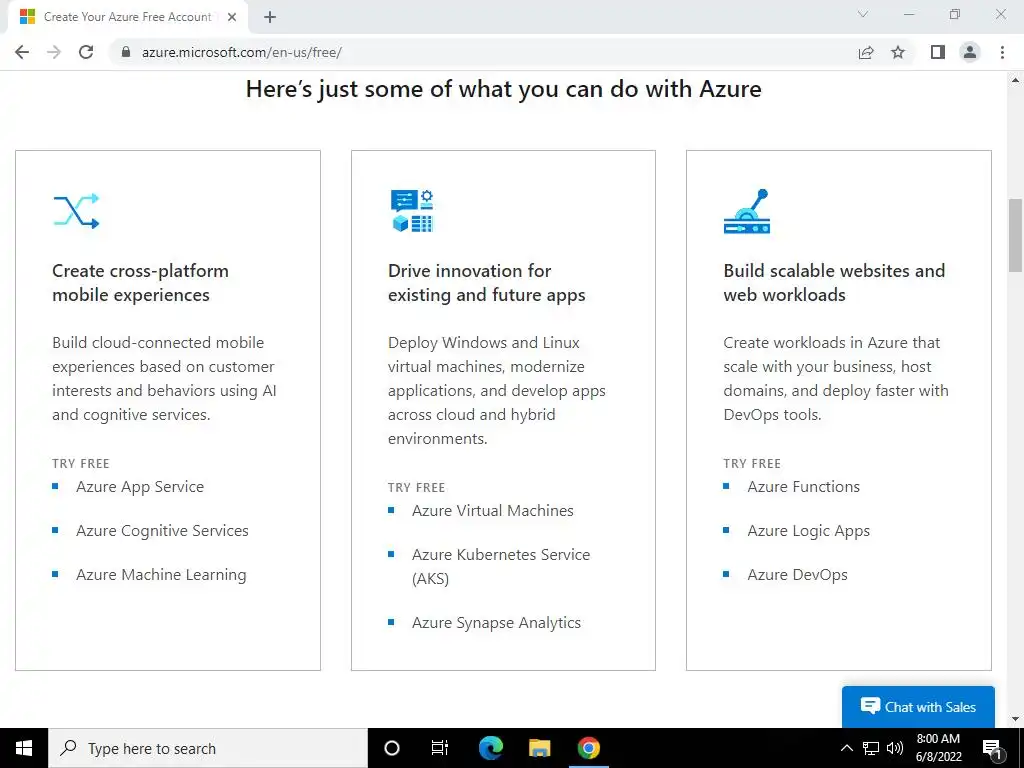Click the share page icon
Image resolution: width=1024 pixels, height=768 pixels.
pyautogui.click(x=866, y=52)
